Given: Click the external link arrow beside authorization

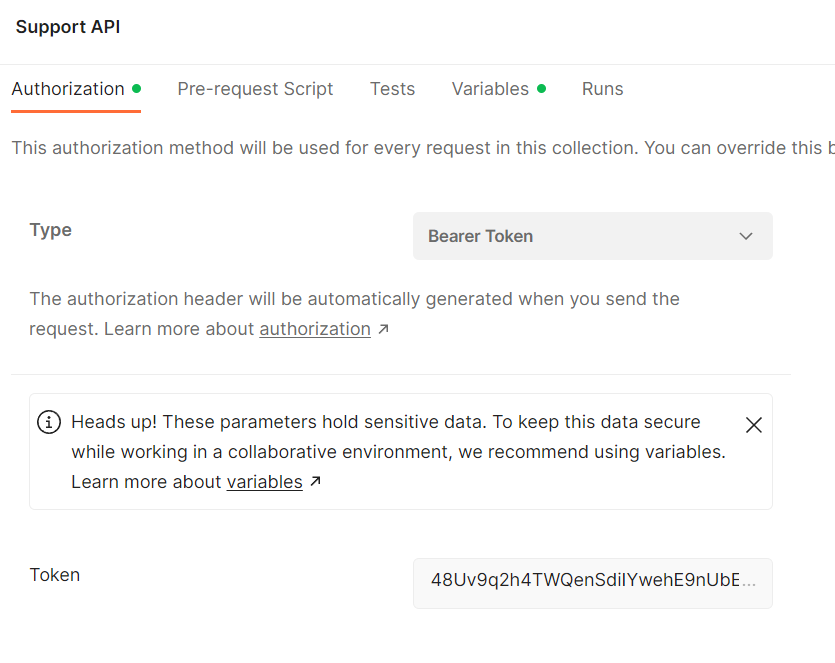Looking at the screenshot, I should point(383,327).
